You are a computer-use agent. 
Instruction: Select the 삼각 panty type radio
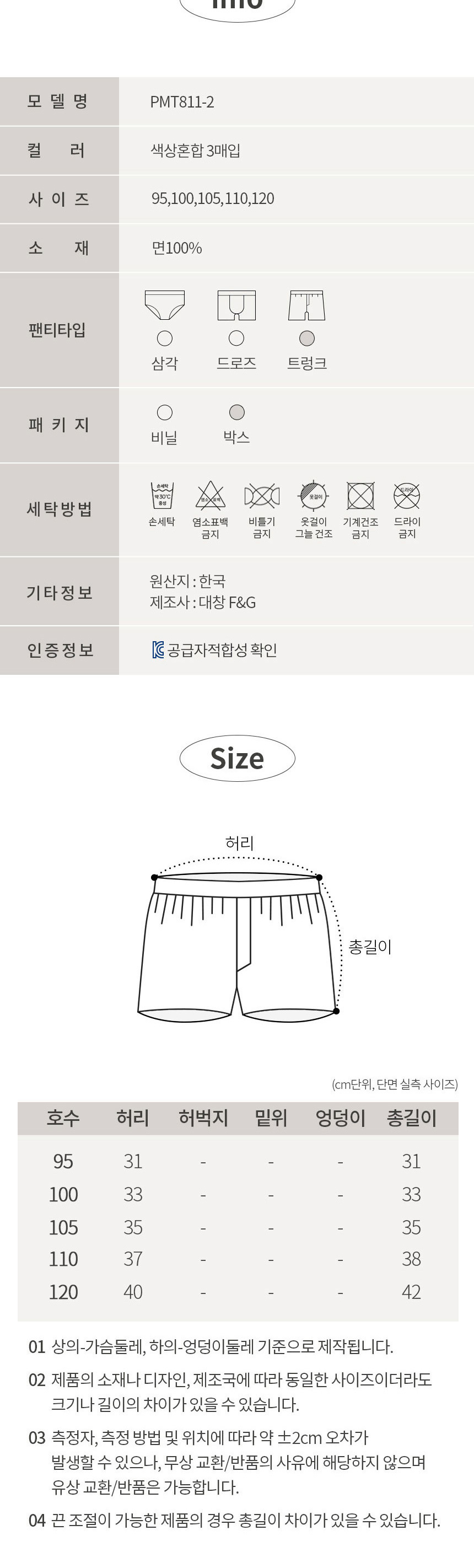164,339
